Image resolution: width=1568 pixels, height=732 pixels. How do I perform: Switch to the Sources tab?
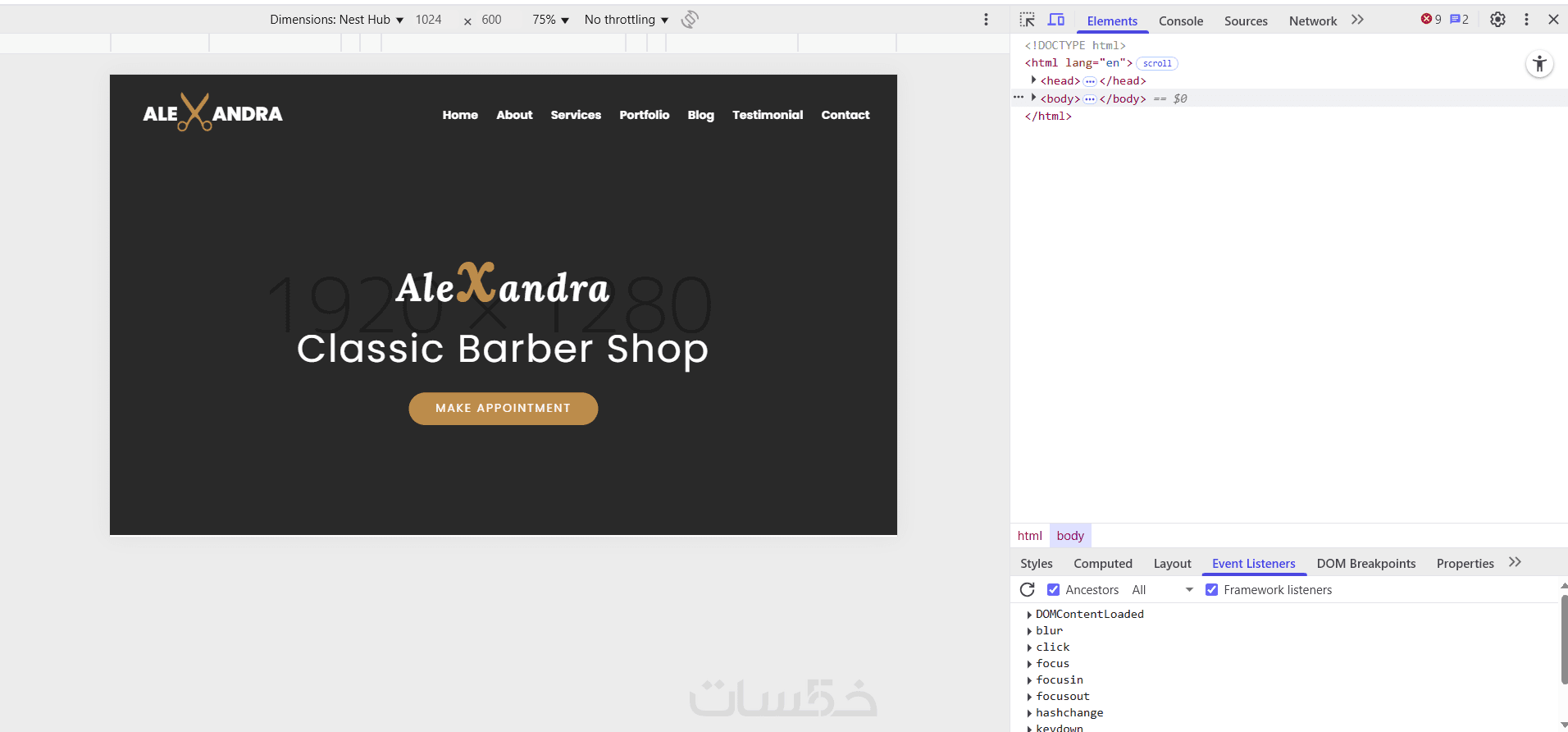(x=1246, y=21)
